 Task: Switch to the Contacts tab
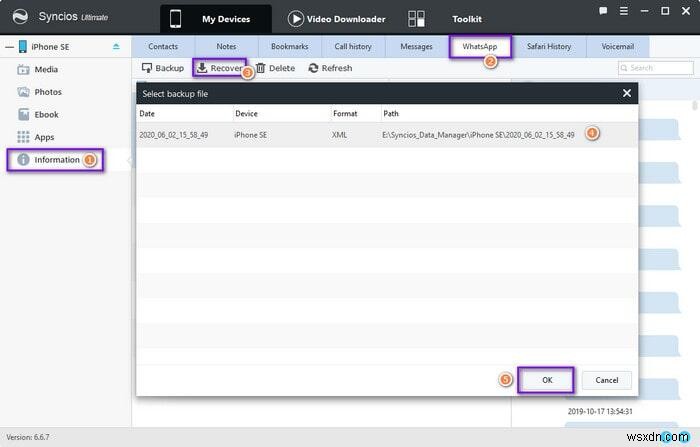pyautogui.click(x=163, y=46)
